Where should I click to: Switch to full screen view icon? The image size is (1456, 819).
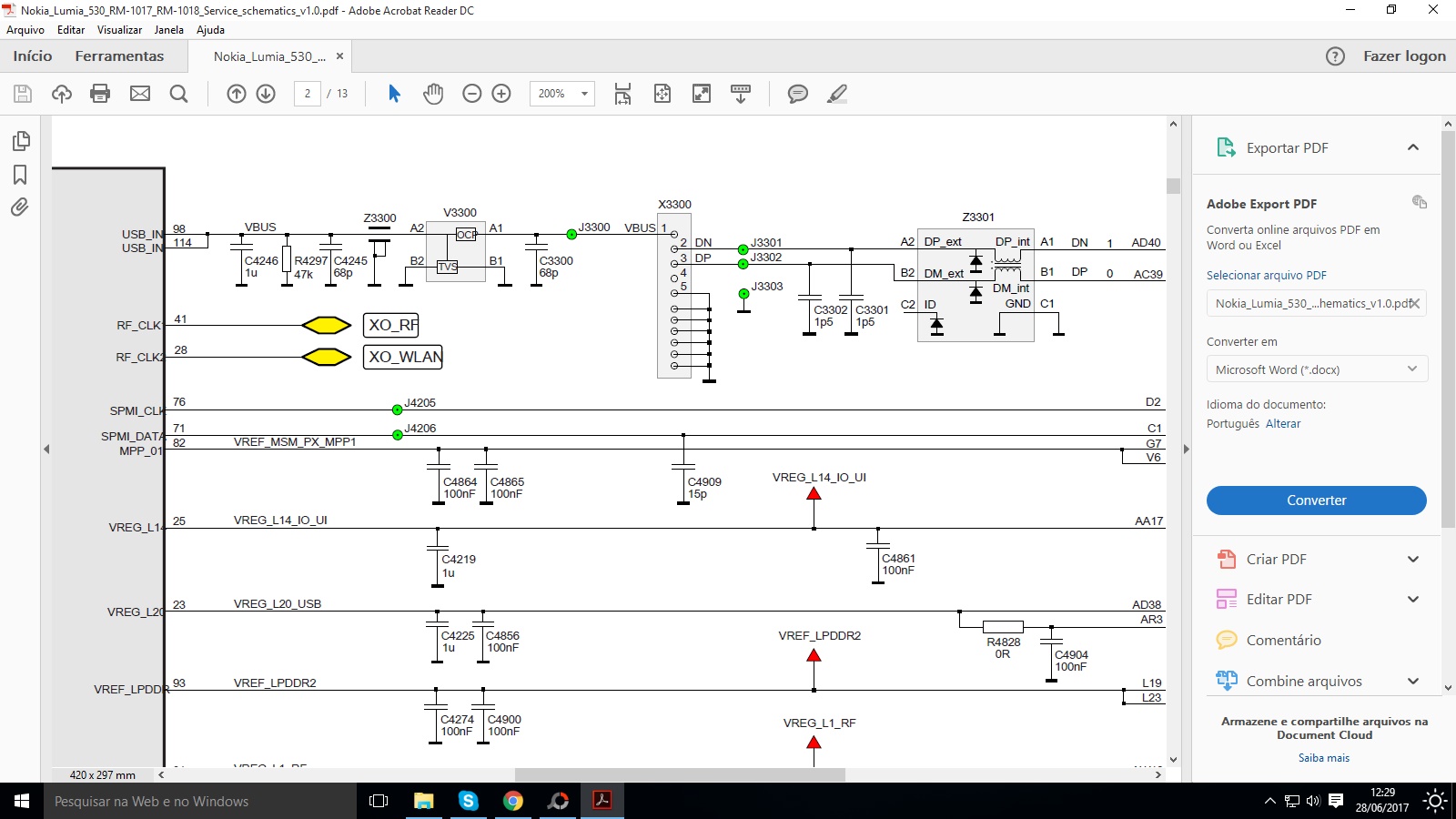point(702,94)
